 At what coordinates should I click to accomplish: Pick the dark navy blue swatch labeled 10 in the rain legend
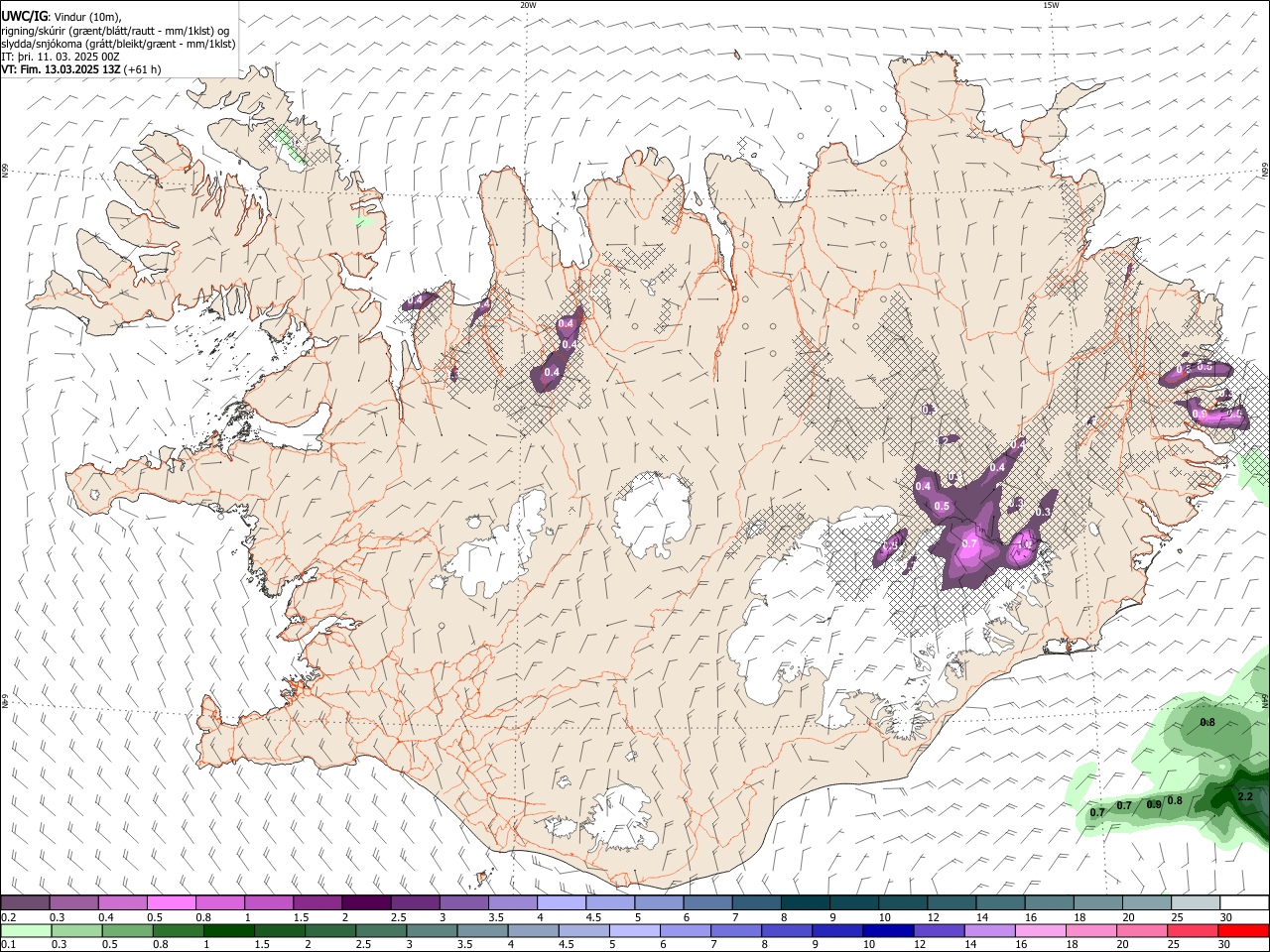[x=886, y=930]
